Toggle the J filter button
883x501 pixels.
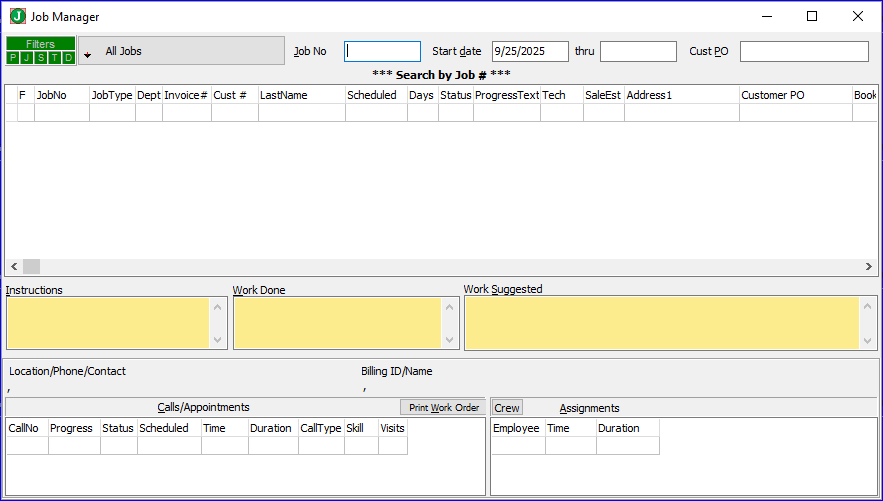(26, 57)
